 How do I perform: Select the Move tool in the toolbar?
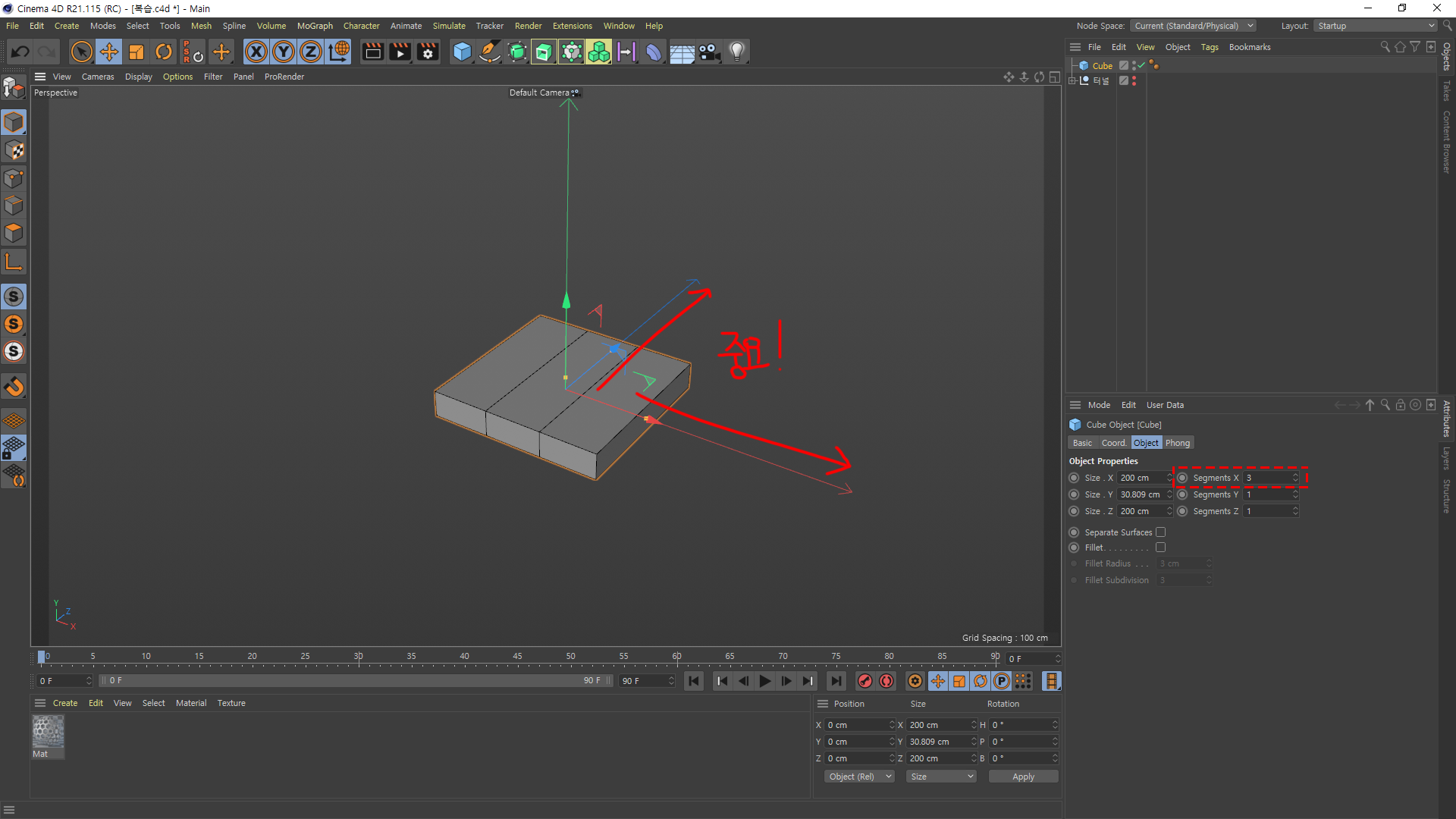109,52
